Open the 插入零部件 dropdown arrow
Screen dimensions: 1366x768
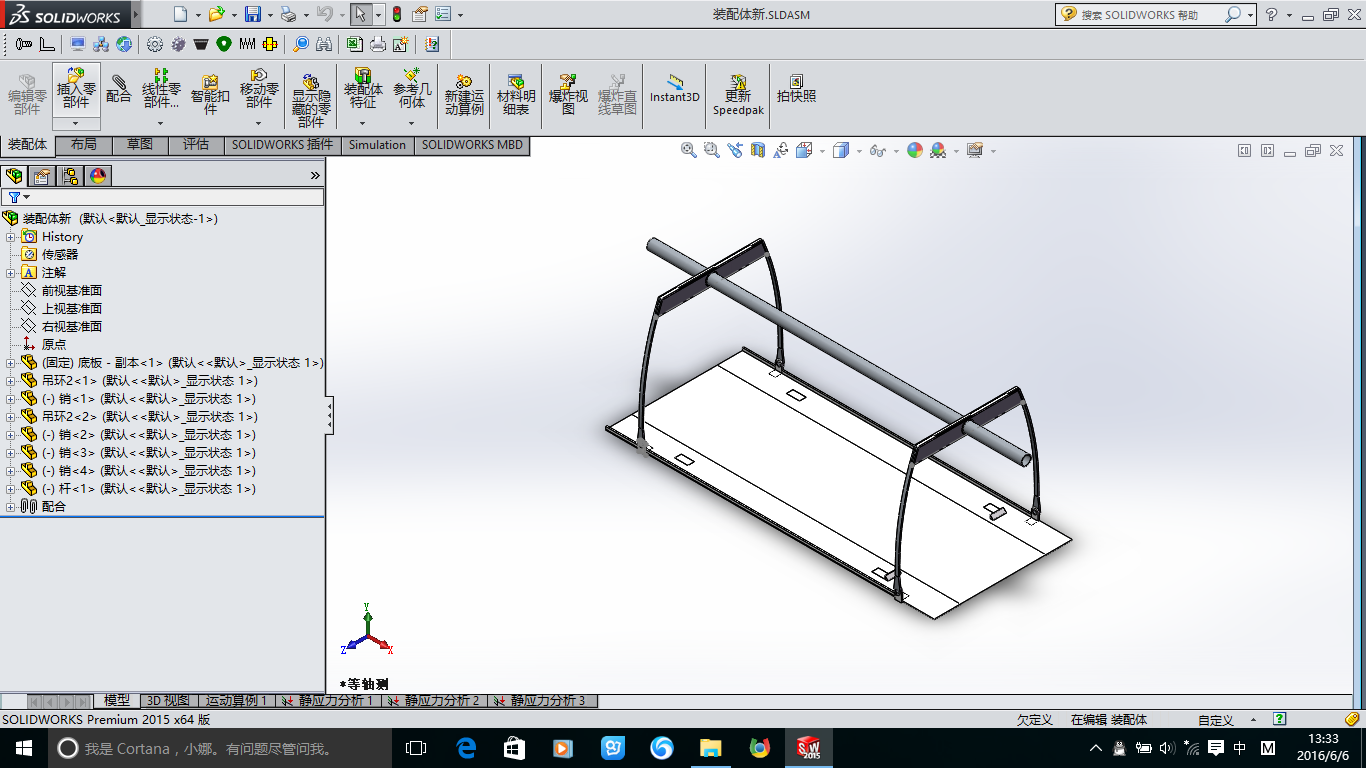click(x=76, y=124)
